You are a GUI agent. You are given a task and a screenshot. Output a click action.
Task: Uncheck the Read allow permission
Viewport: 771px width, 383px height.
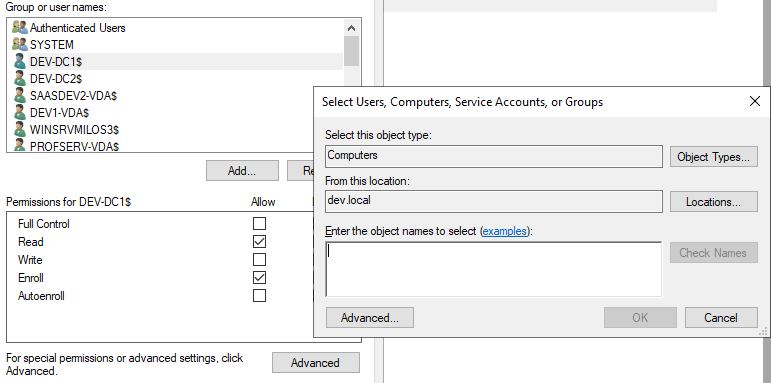click(x=259, y=241)
